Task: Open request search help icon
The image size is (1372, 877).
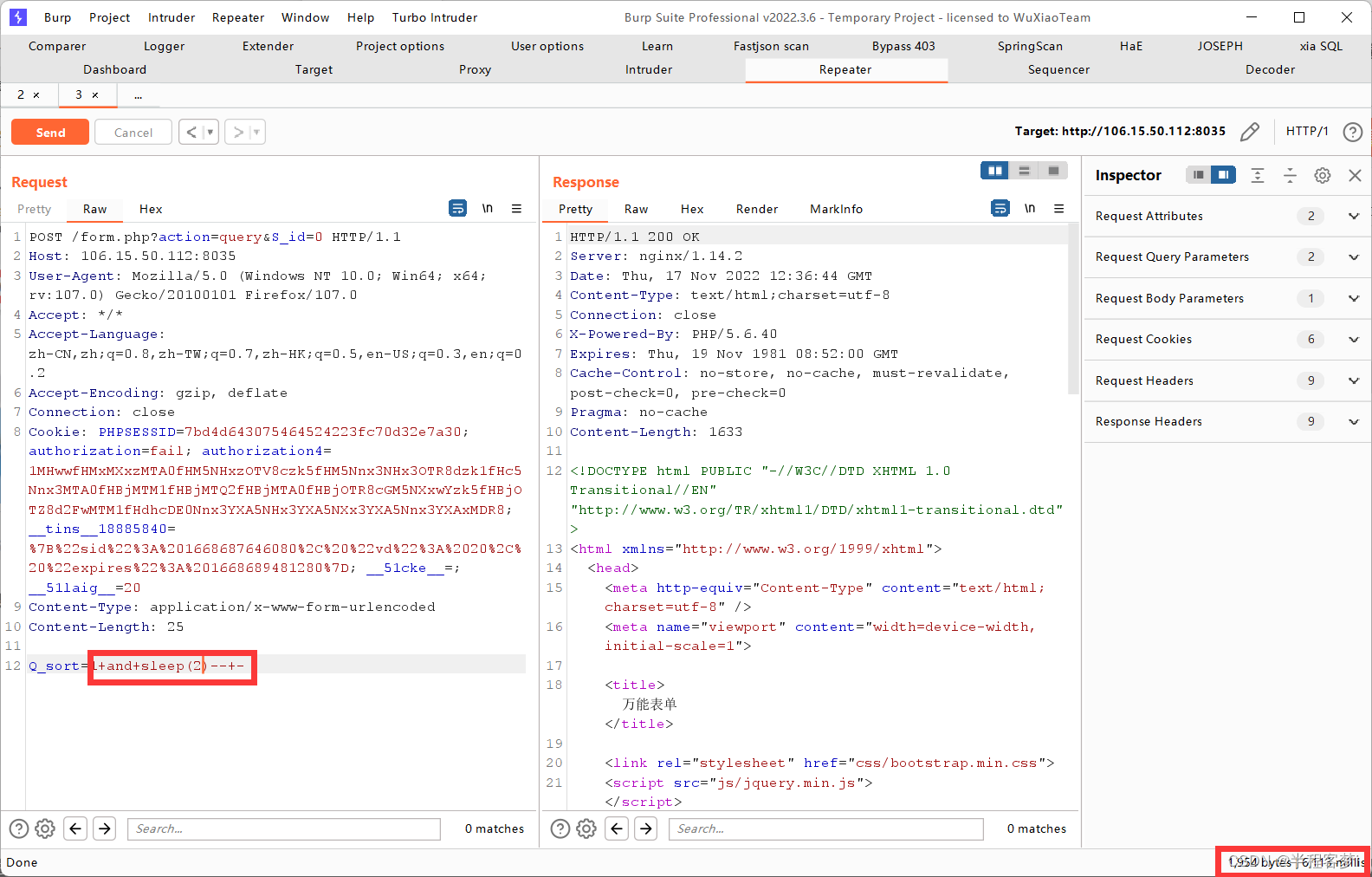Action: 19,828
